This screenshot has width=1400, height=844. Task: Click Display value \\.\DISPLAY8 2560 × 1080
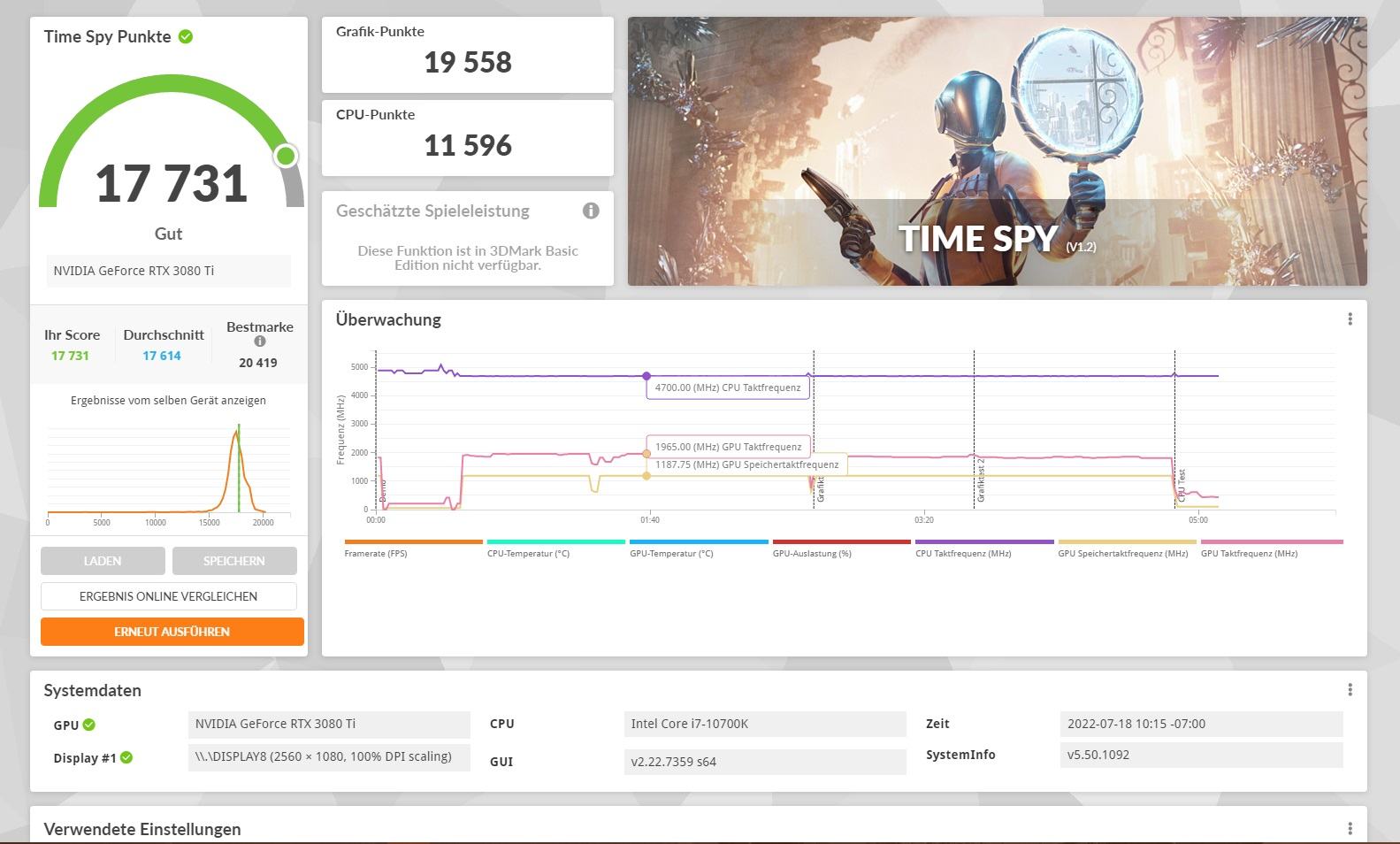[x=329, y=756]
